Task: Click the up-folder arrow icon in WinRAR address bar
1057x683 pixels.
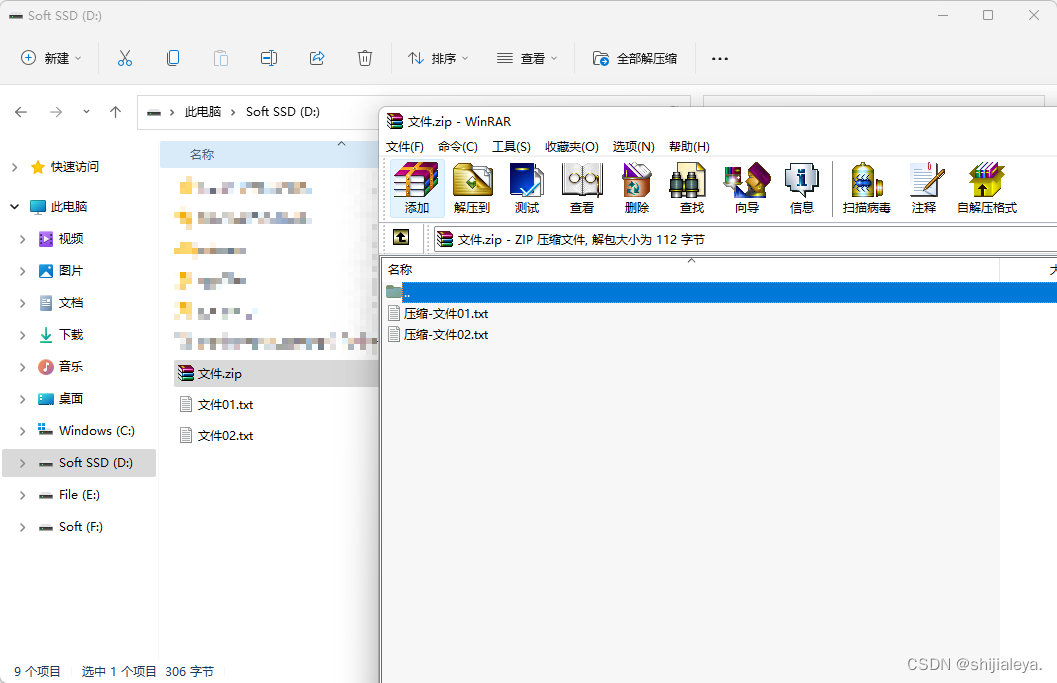Action: [401, 237]
